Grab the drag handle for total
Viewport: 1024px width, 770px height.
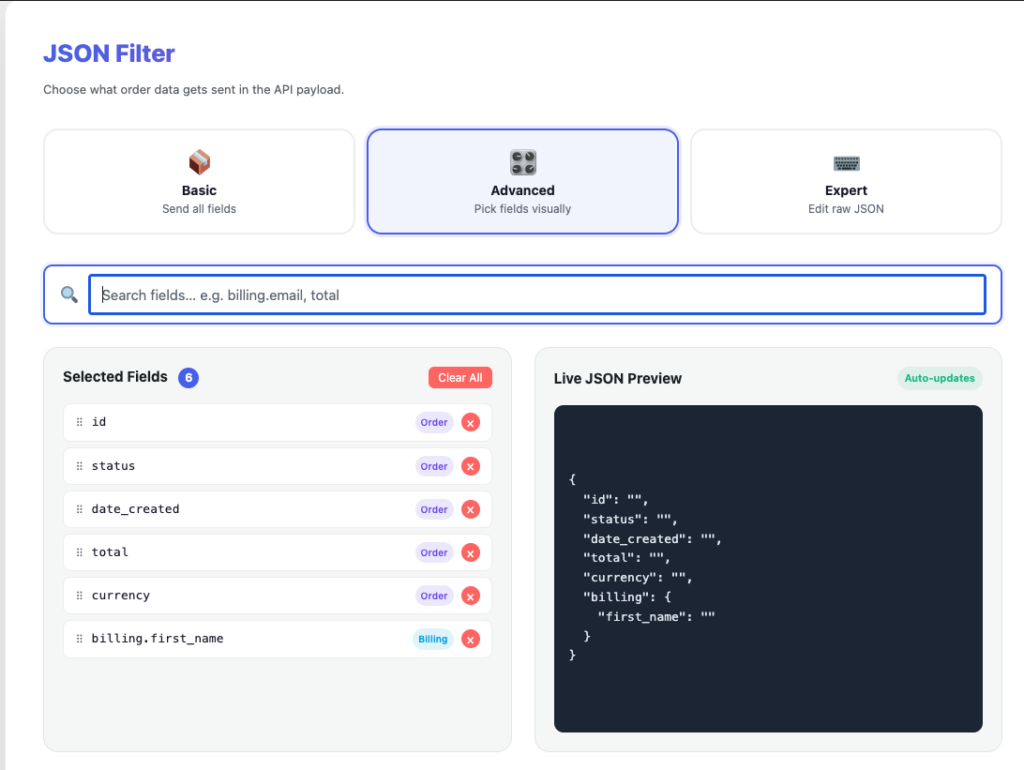79,552
